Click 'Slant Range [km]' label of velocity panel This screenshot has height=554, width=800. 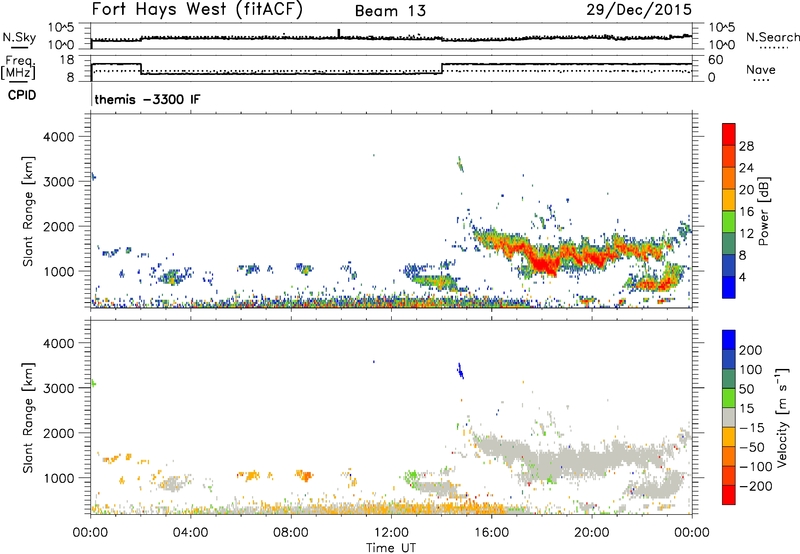29,418
